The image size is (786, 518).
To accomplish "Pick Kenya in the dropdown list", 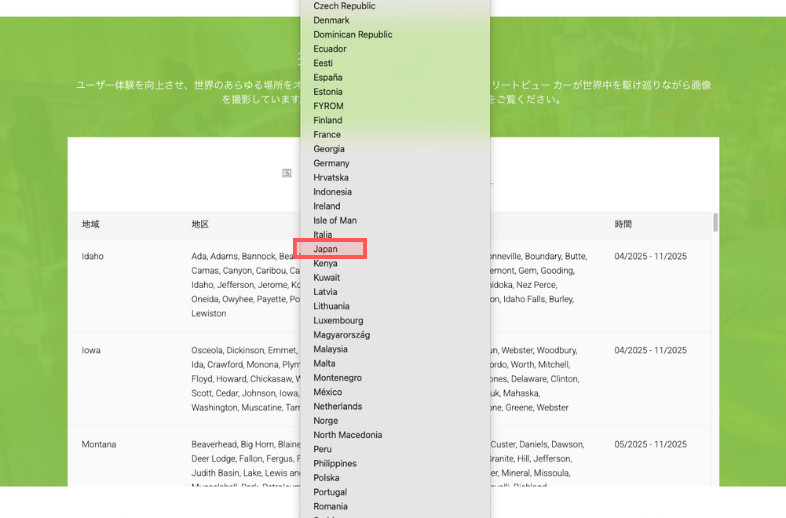I will point(326,263).
